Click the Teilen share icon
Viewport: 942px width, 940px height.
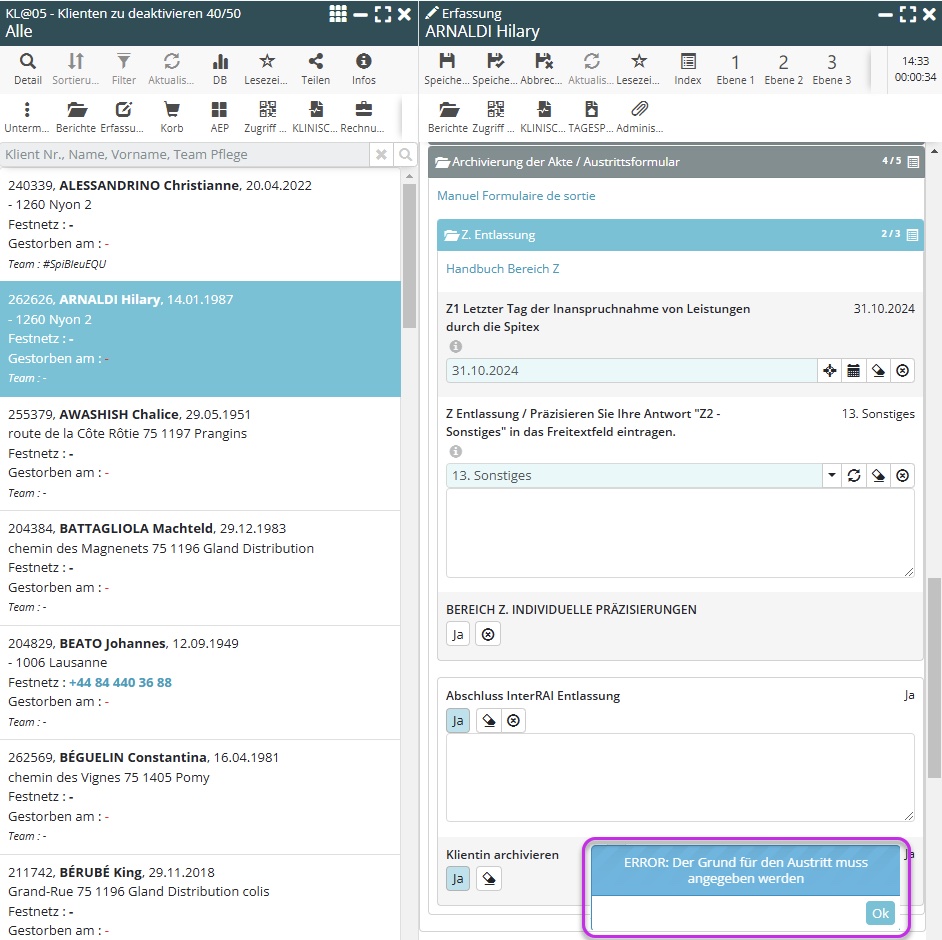point(315,68)
